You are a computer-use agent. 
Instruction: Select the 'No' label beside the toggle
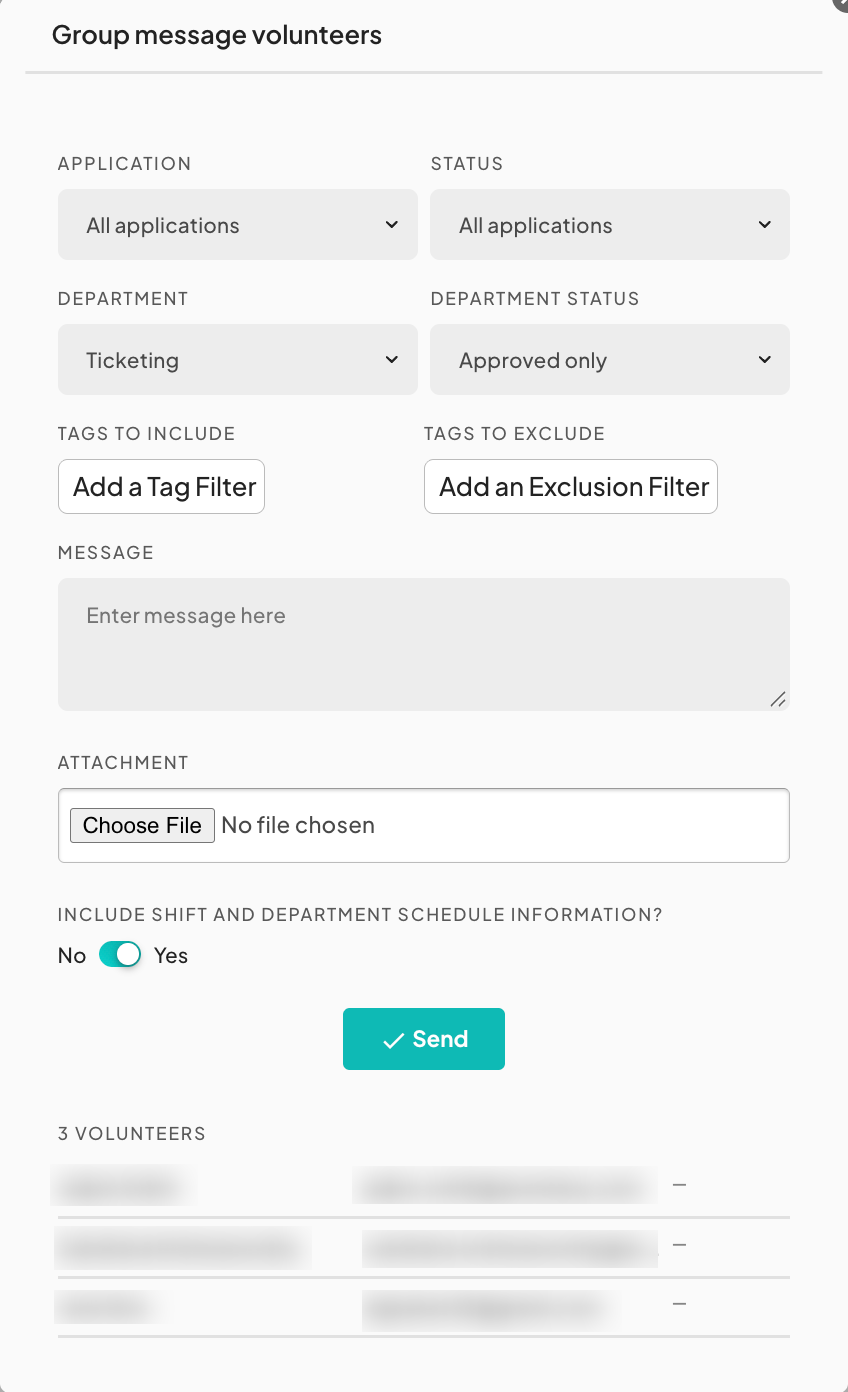pos(72,956)
